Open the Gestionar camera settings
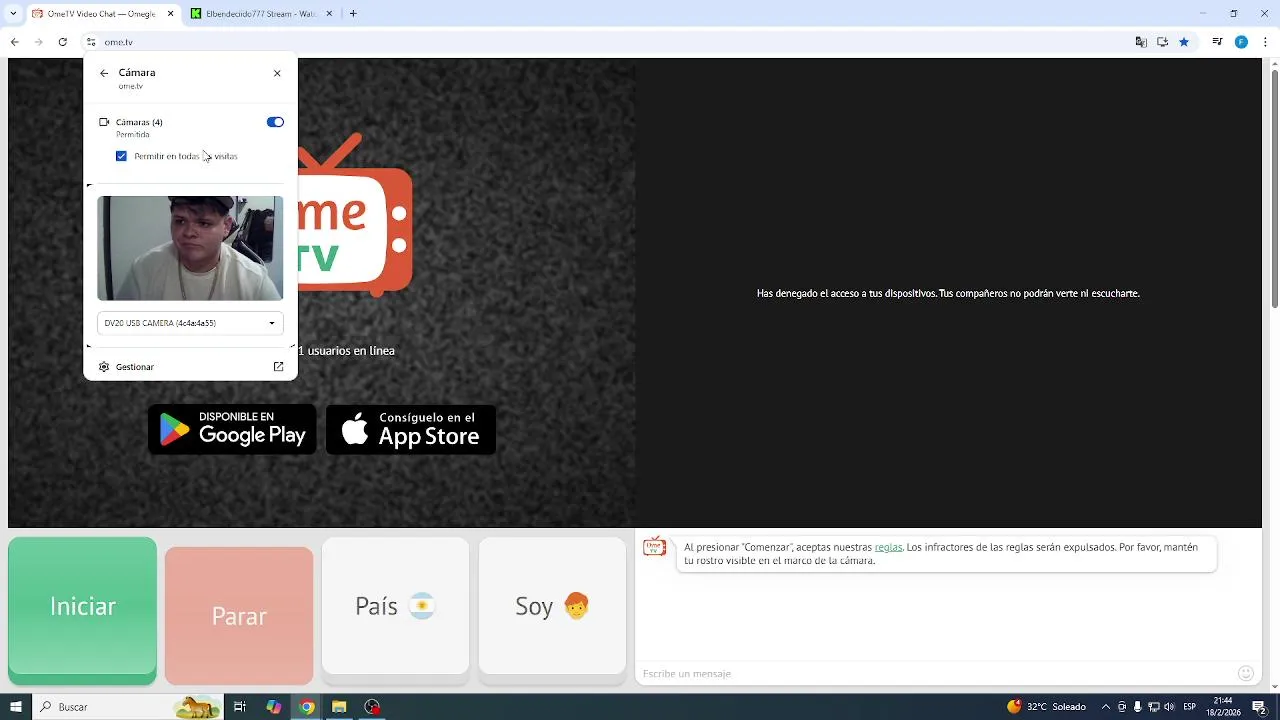The width and height of the screenshot is (1280, 720). pos(190,367)
